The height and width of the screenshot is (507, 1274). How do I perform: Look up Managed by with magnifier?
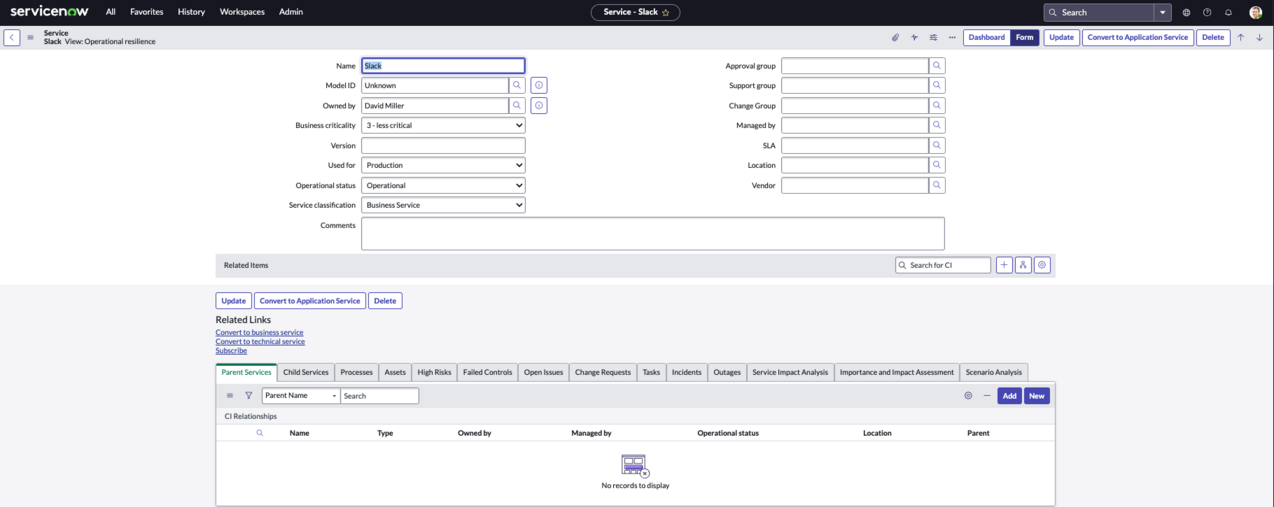(x=937, y=125)
